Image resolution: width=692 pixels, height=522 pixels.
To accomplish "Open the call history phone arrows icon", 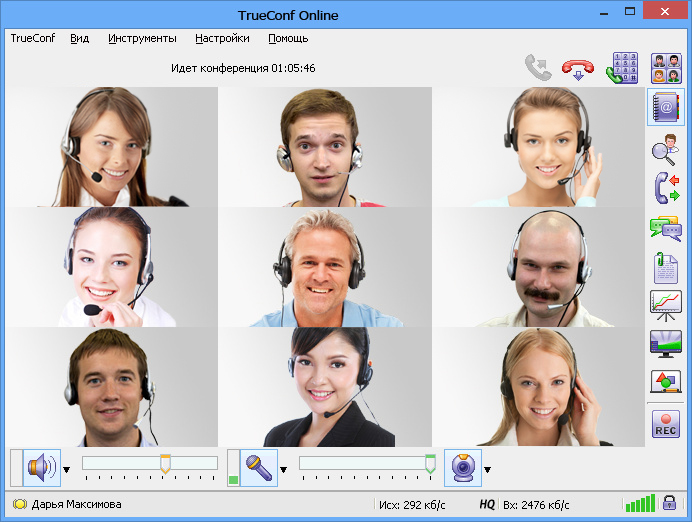I will coord(666,188).
